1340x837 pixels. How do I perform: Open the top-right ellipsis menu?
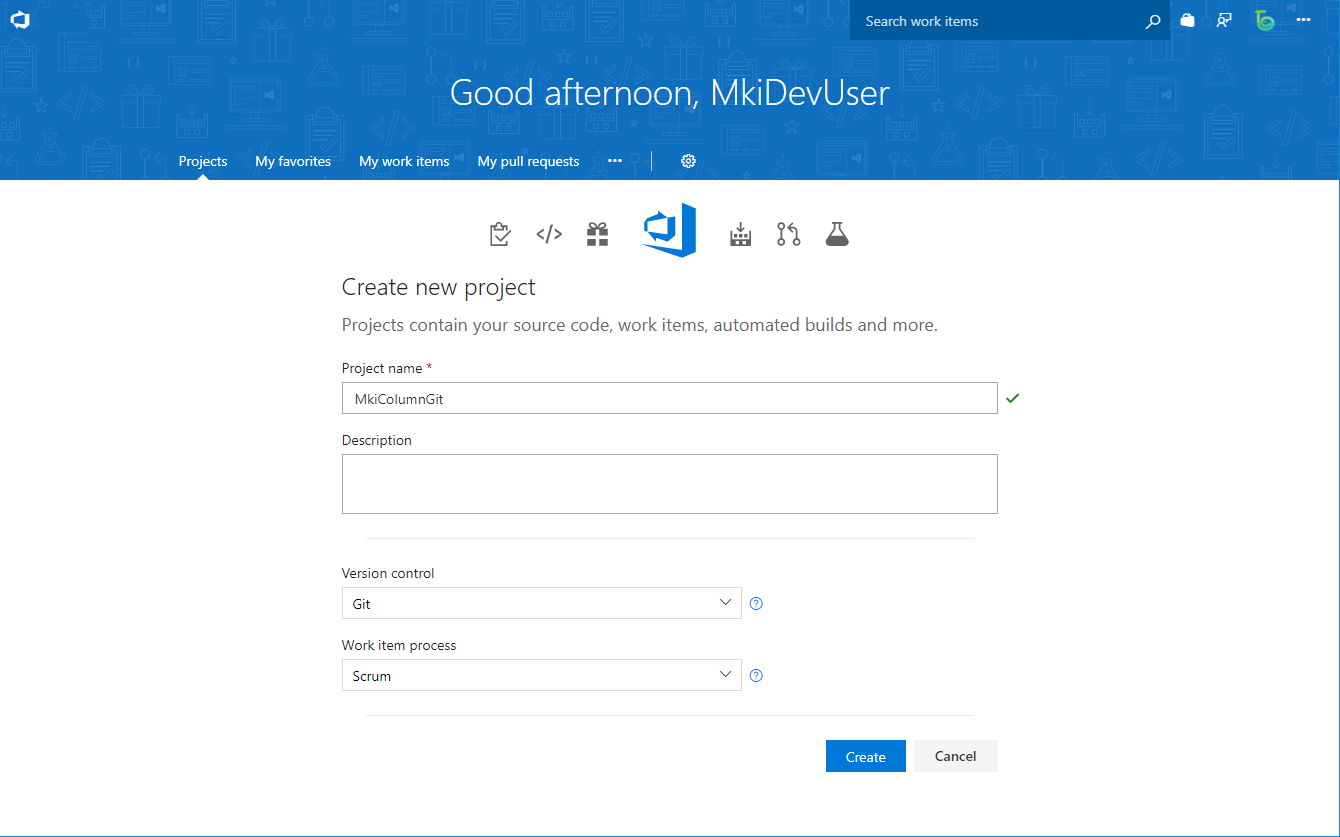tap(1303, 20)
